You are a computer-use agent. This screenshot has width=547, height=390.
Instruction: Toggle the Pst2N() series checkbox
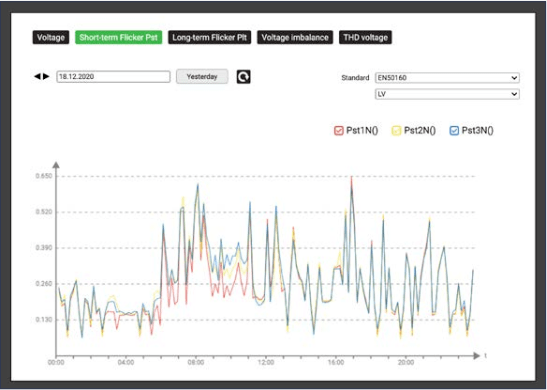pyautogui.click(x=396, y=131)
